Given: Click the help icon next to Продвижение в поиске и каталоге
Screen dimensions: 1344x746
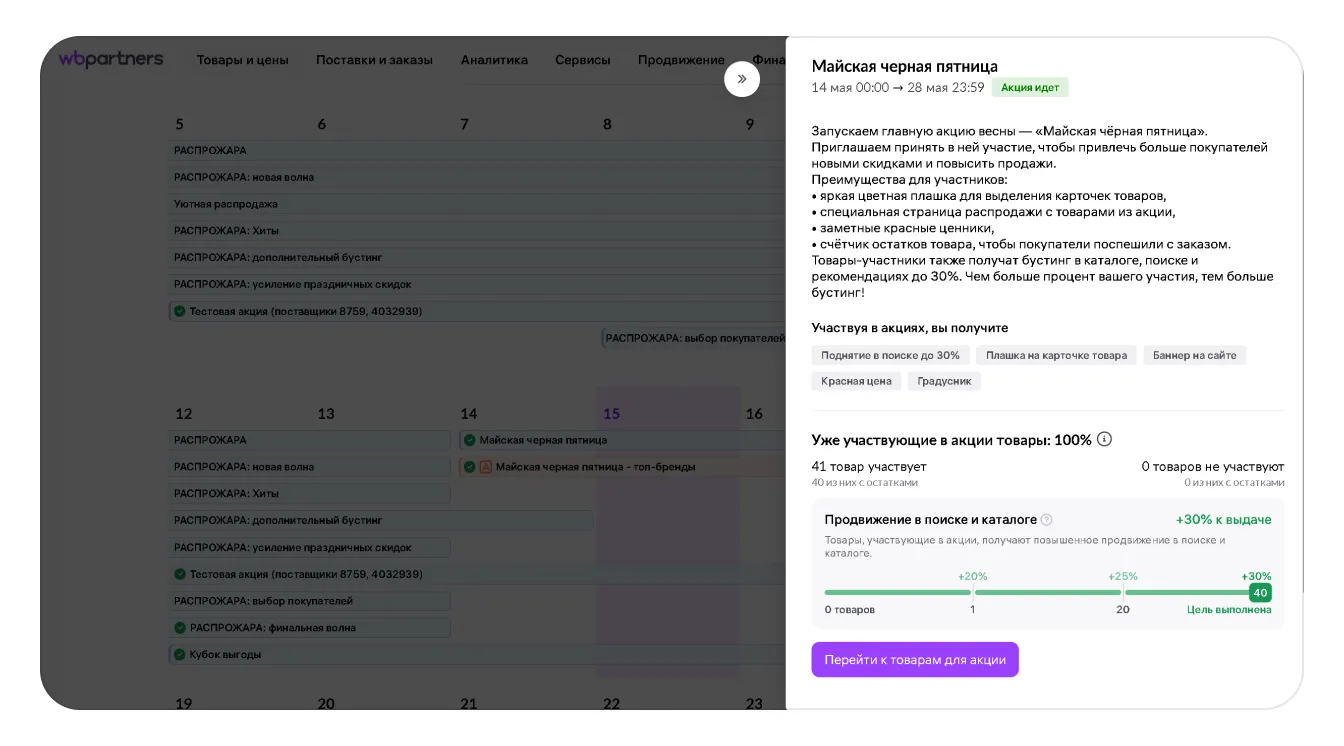Looking at the screenshot, I should [1047, 520].
